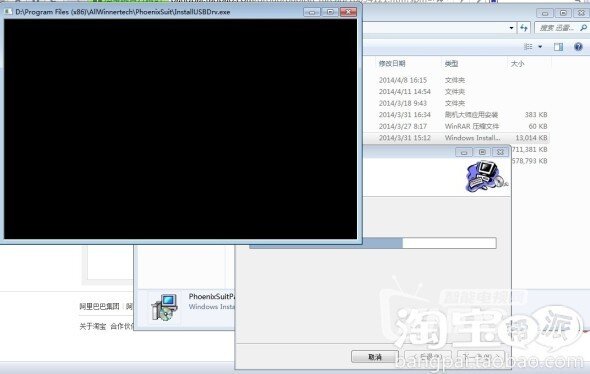Select the Windows Install file row 13,014 KB

point(456,138)
